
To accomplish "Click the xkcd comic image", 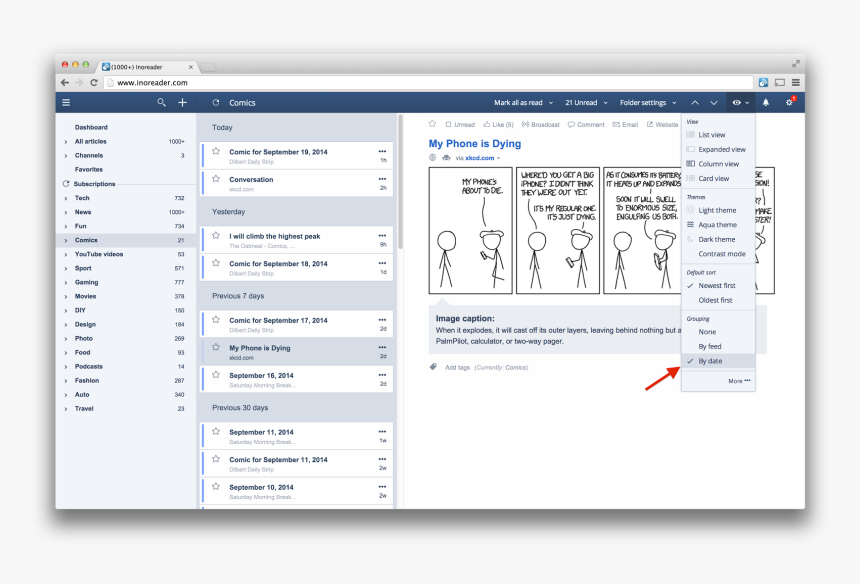I will click(x=601, y=230).
